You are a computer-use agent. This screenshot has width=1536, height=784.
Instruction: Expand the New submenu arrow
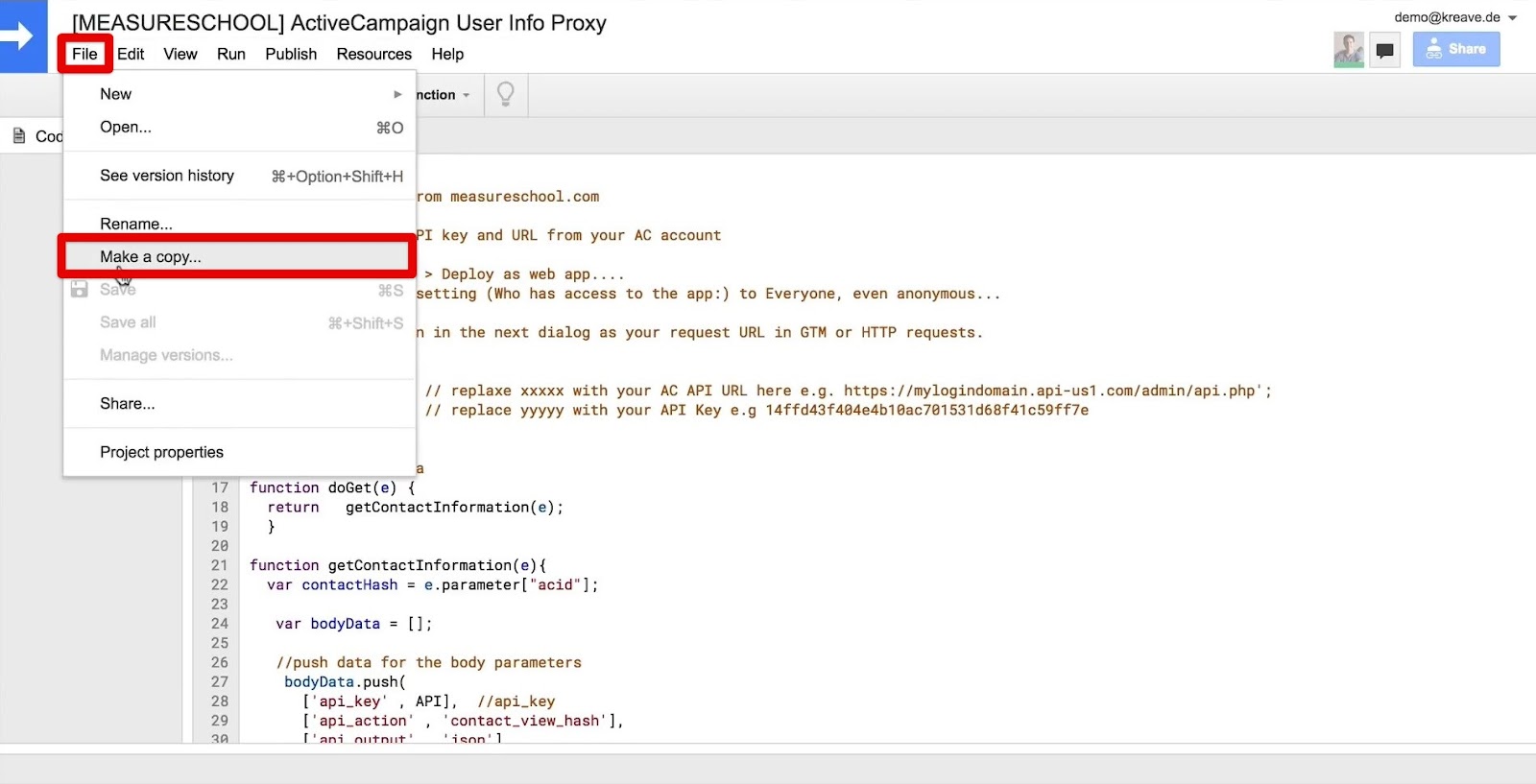397,94
